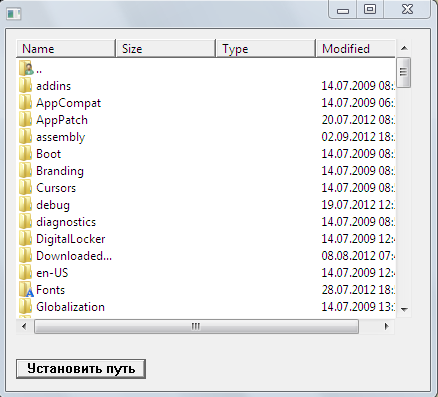Click the Branding folder icon
438x397 pixels.
pos(25,171)
